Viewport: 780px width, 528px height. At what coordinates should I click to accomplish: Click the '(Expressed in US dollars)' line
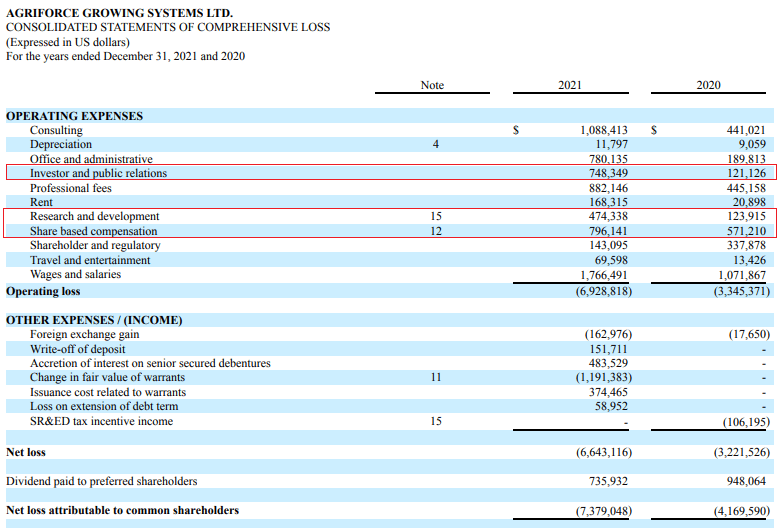(68, 42)
